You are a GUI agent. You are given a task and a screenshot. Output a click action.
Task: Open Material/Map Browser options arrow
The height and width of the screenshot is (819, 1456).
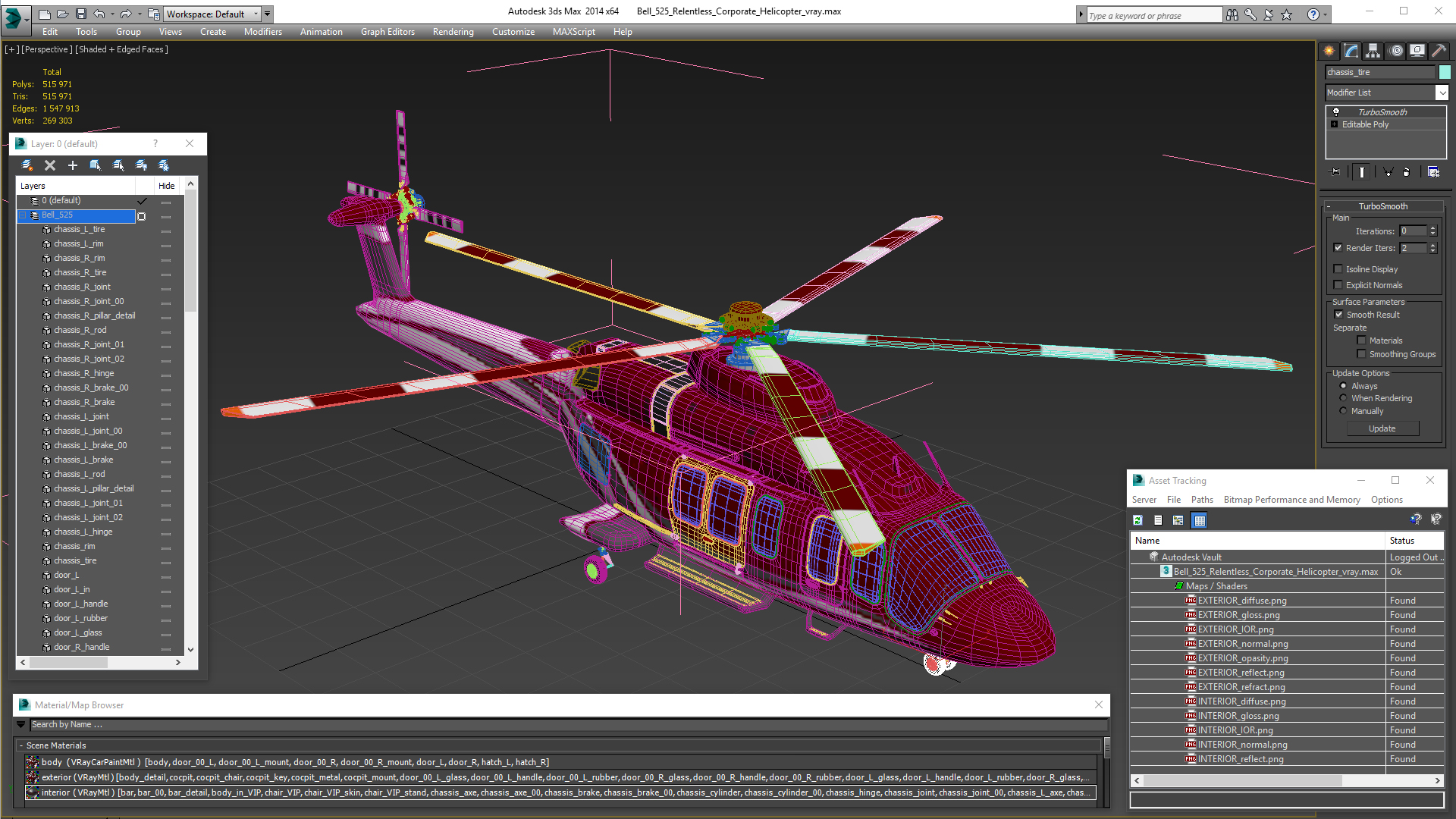click(21, 725)
